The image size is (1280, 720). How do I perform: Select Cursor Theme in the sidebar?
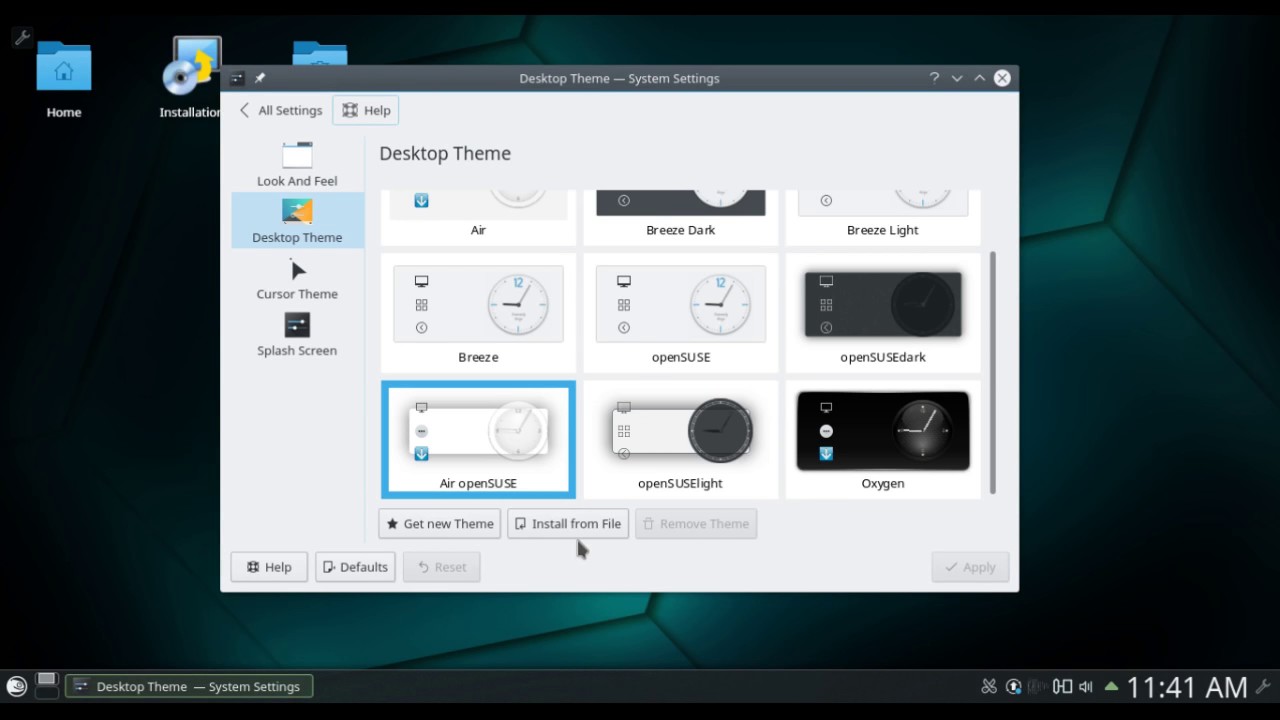point(297,279)
